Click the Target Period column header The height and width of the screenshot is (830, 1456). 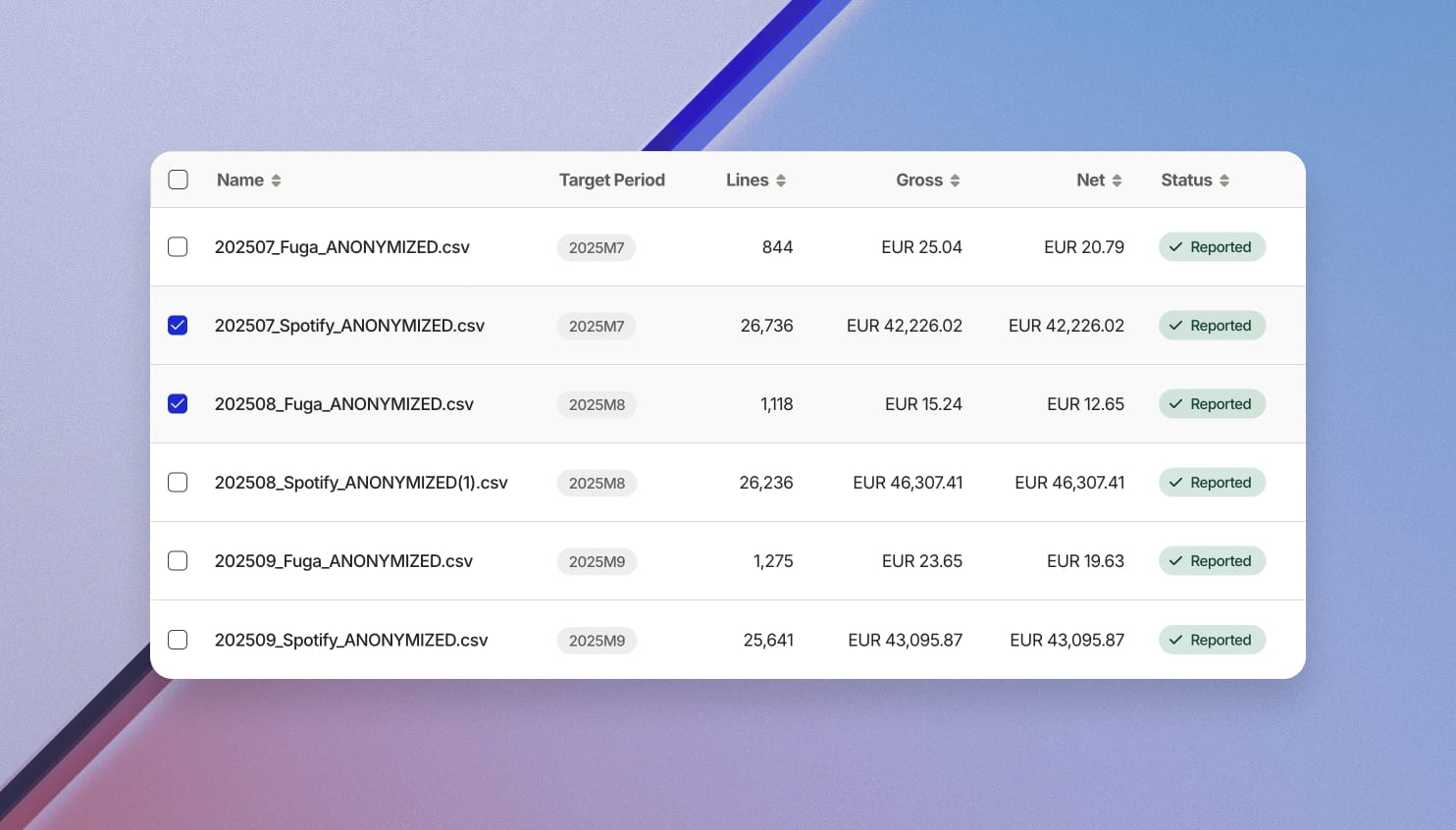pyautogui.click(x=612, y=180)
